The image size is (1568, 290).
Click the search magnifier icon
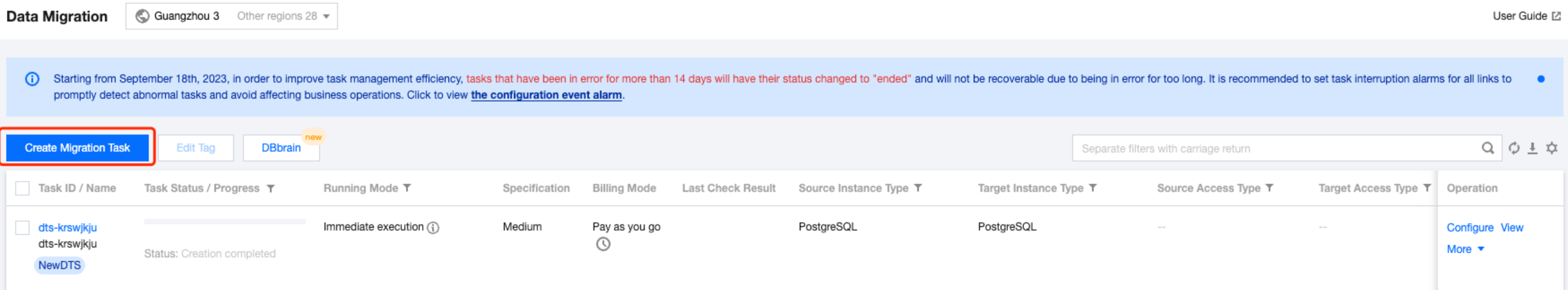1487,148
